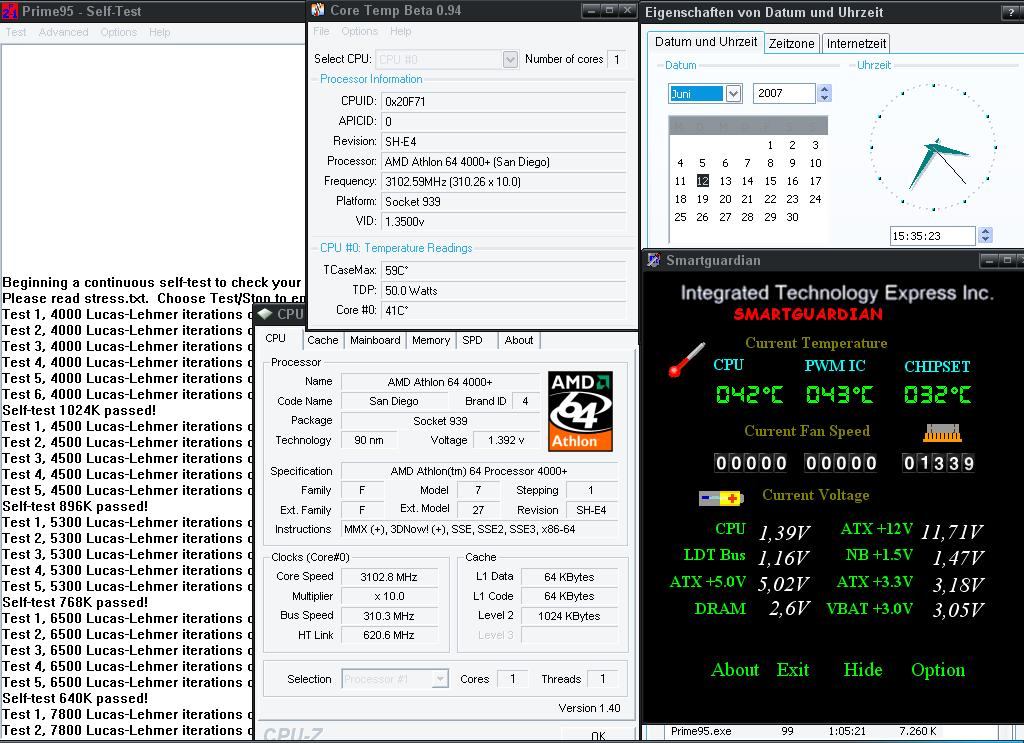Click the Frequency value 3102.59MHz
The image size is (1024, 743).
coord(504,182)
